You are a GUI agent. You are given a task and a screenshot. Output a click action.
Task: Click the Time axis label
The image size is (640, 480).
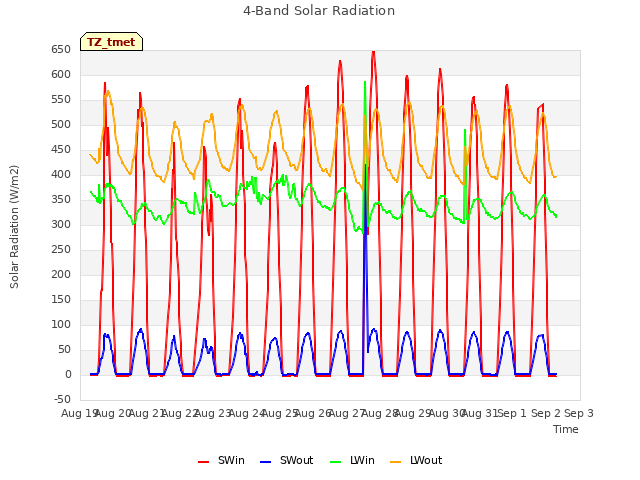566,429
